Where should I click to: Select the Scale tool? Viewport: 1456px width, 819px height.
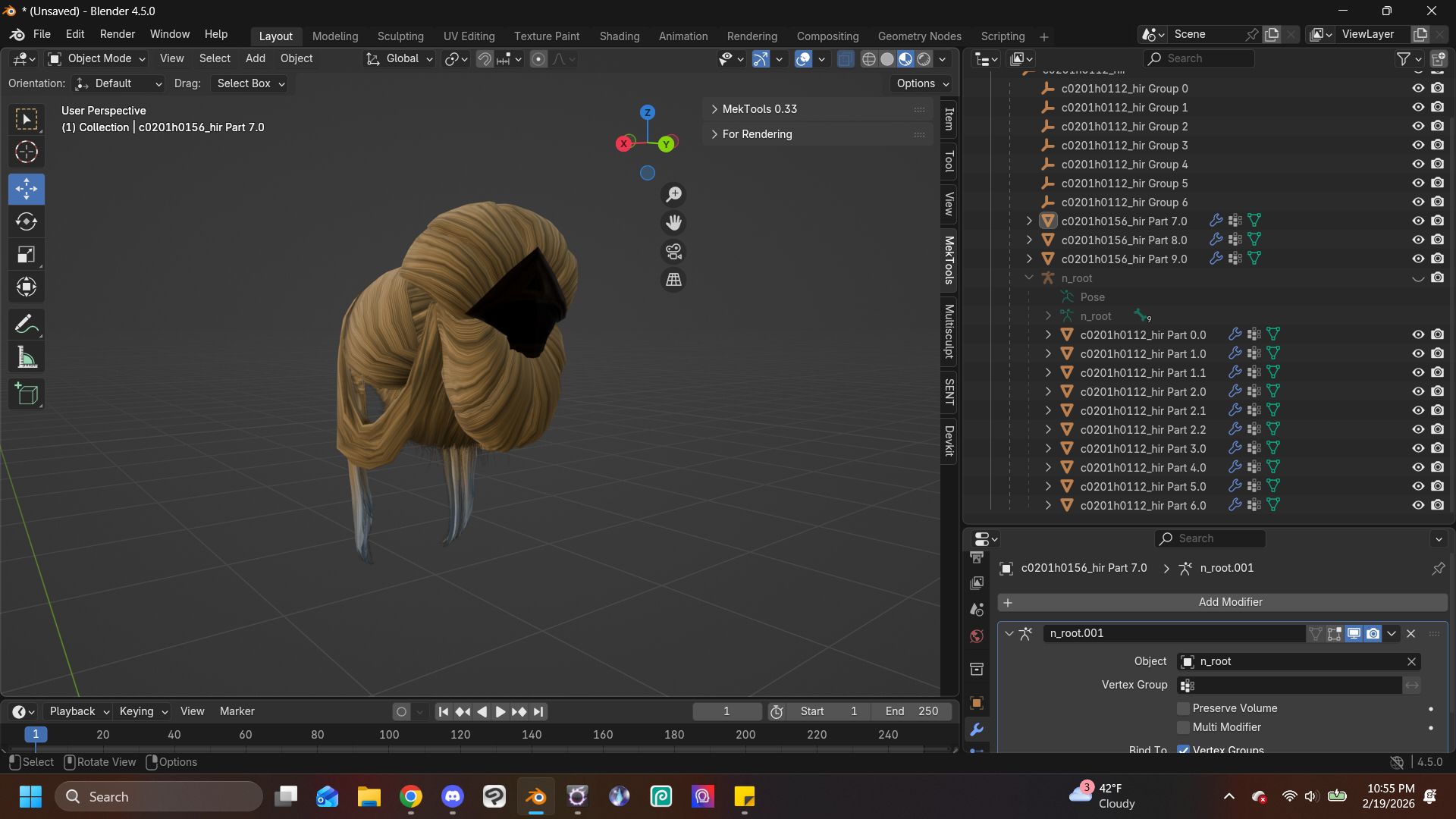(x=27, y=255)
